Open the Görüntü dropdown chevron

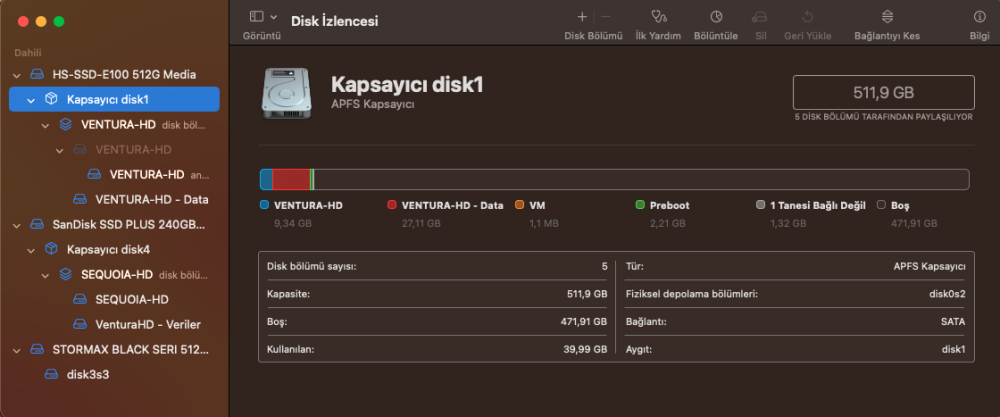pyautogui.click(x=274, y=17)
